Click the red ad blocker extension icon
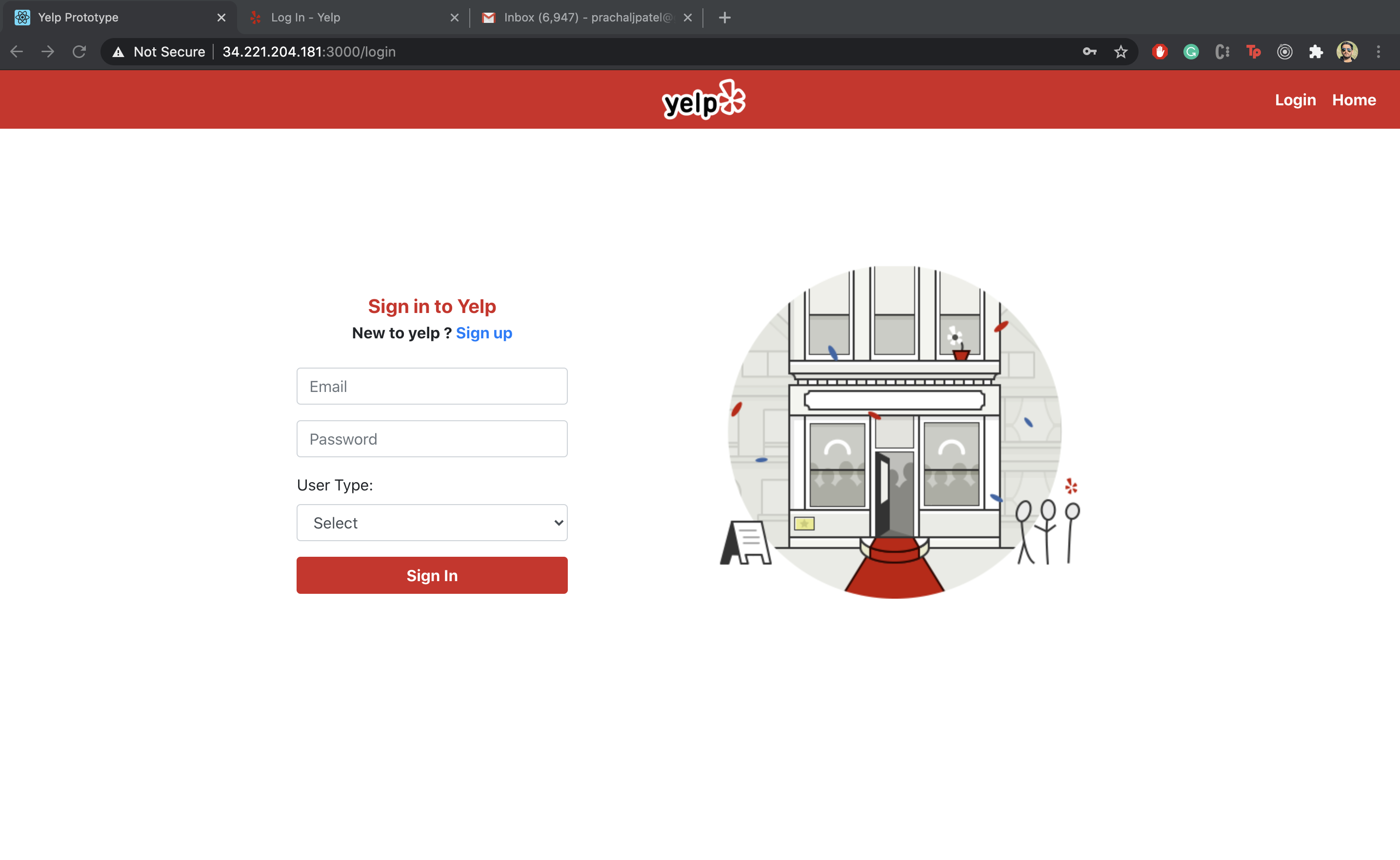 [1159, 52]
